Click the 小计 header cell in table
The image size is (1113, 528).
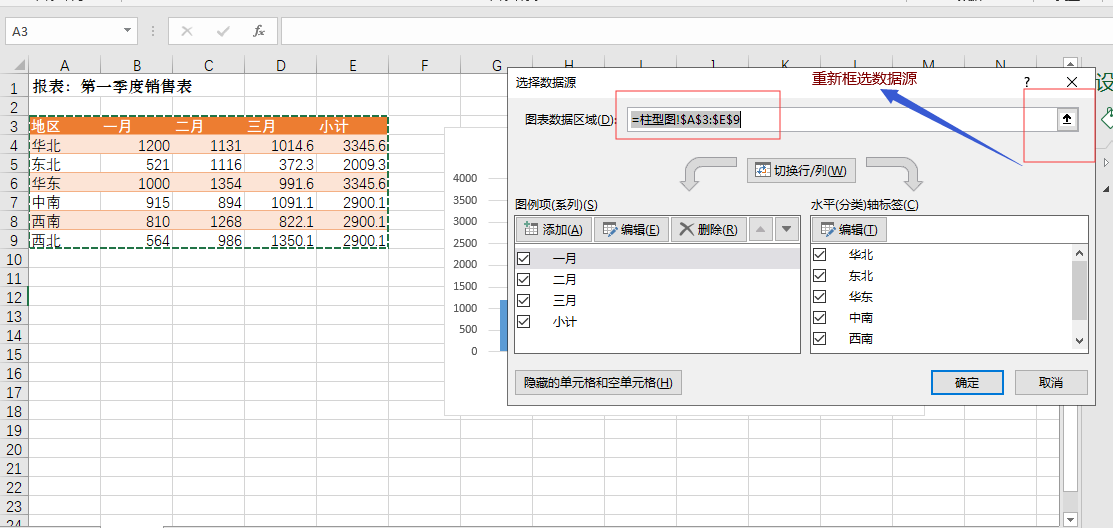point(353,126)
